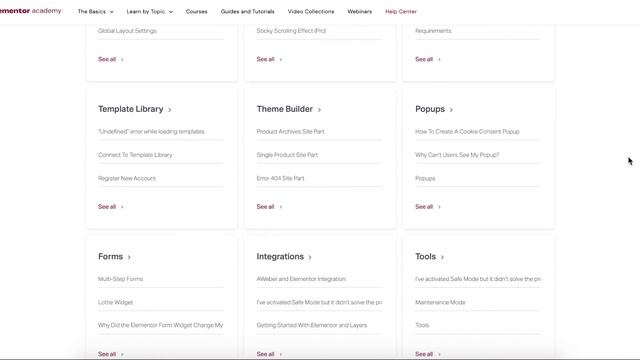Open Guides and Tutorials menu item
Image resolution: width=640 pixels, height=360 pixels.
click(247, 12)
